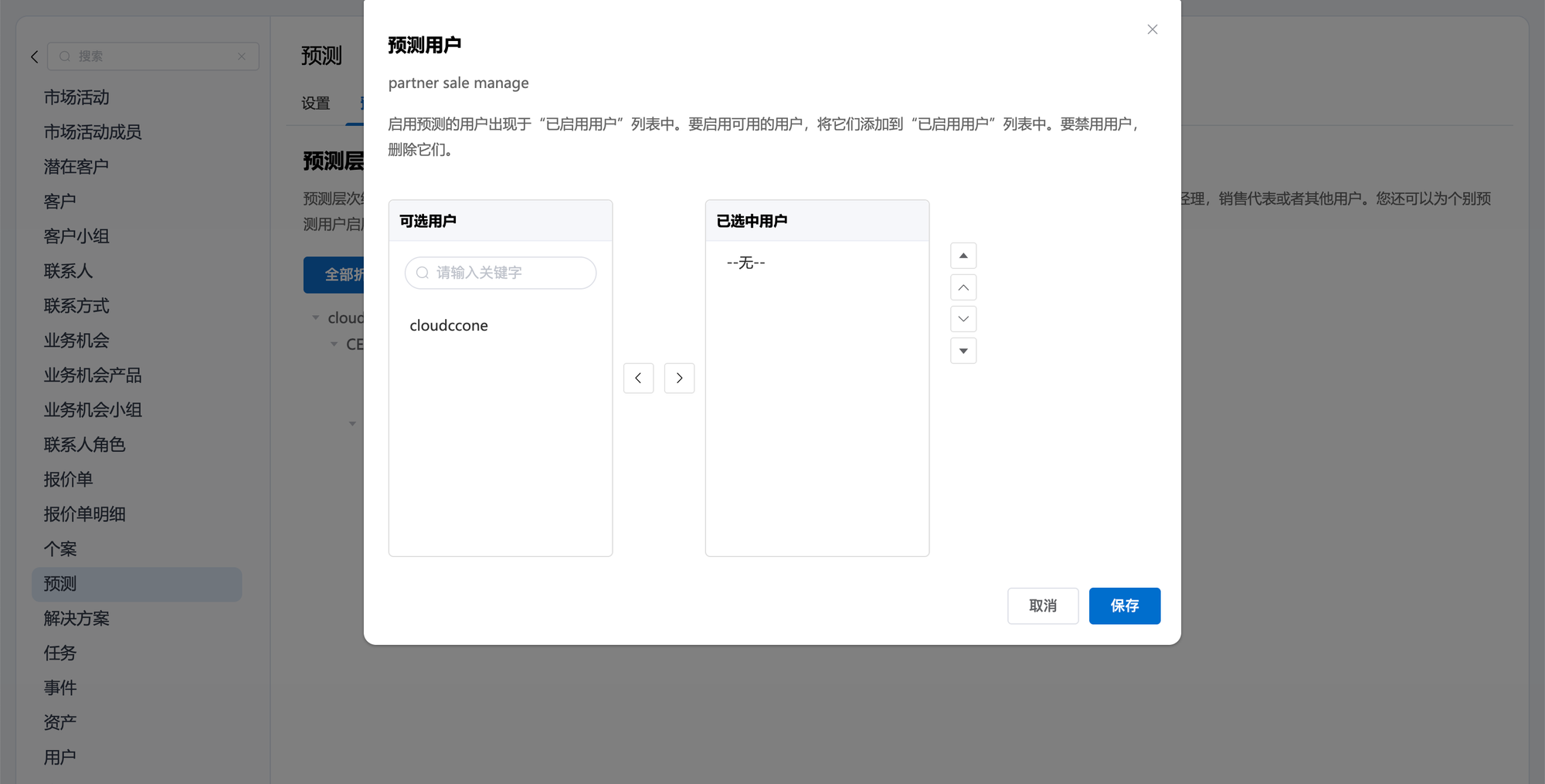Move selected user to bottom of list
Image resolution: width=1545 pixels, height=784 pixels.
point(963,351)
